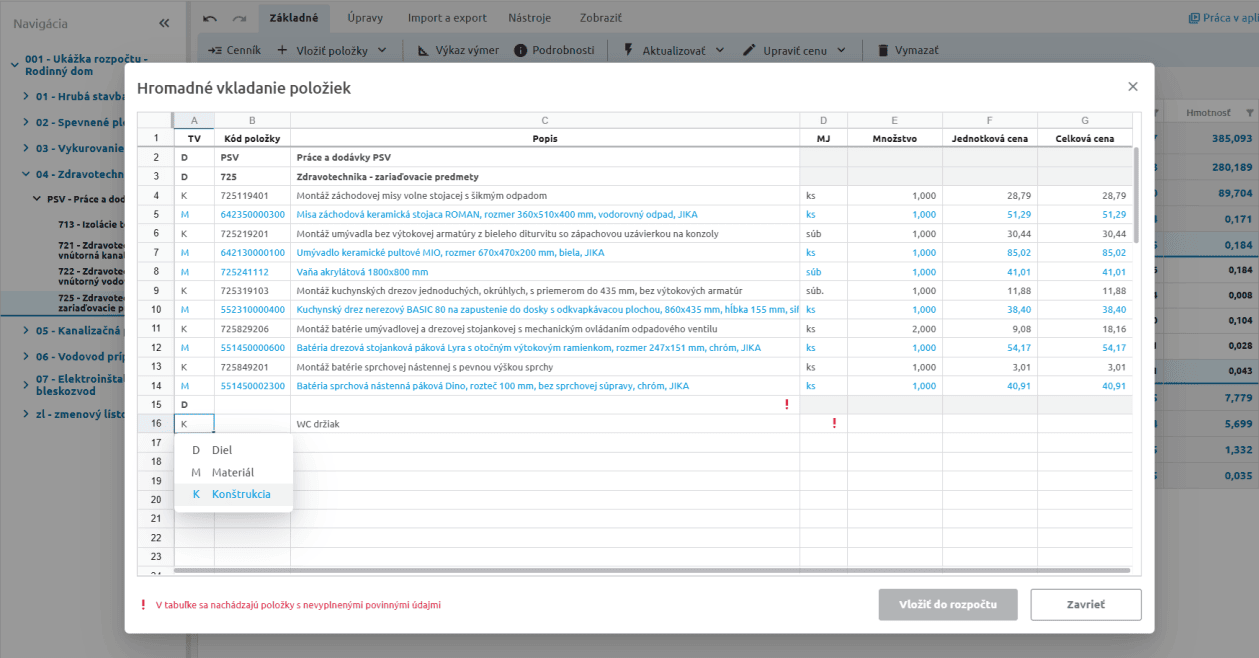The width and height of the screenshot is (1259, 658).
Task: Select Konštrukcia from the type dropdown
Action: pyautogui.click(x=233, y=494)
